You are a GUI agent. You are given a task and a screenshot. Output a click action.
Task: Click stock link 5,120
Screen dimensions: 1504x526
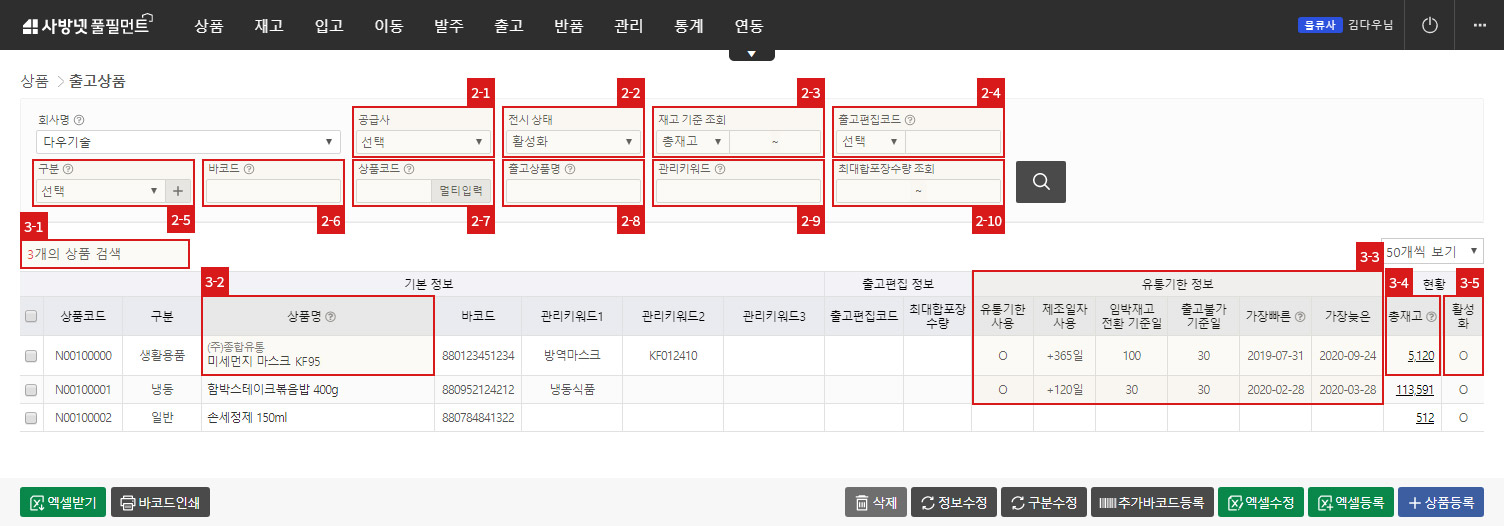pos(1420,355)
